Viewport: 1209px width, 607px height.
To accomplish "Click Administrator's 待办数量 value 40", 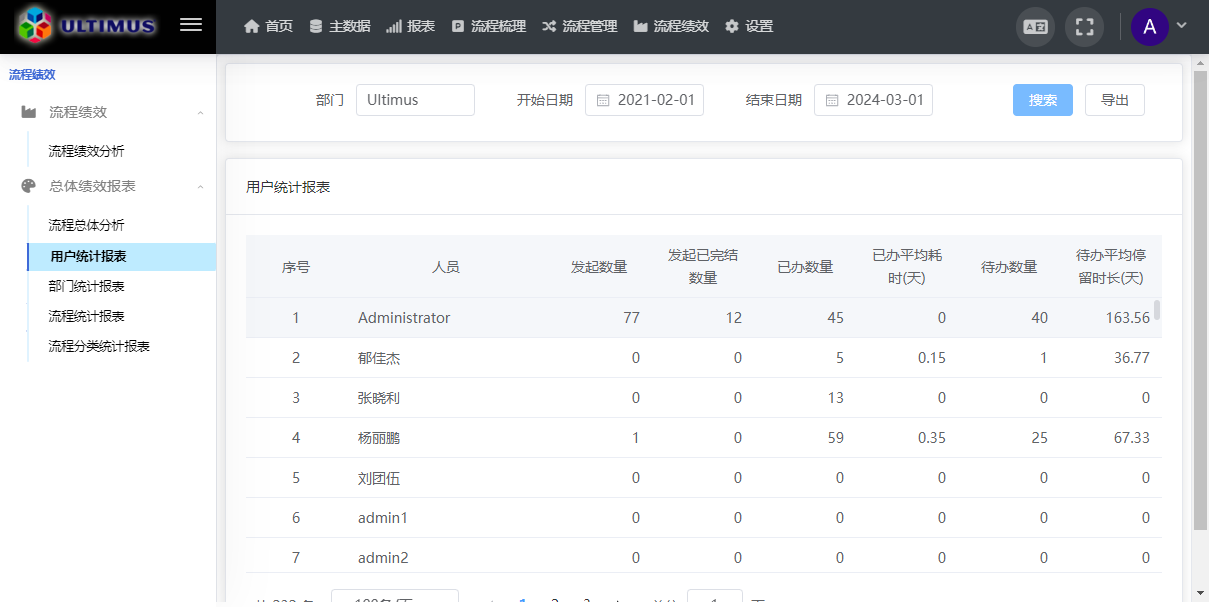I will (1040, 318).
